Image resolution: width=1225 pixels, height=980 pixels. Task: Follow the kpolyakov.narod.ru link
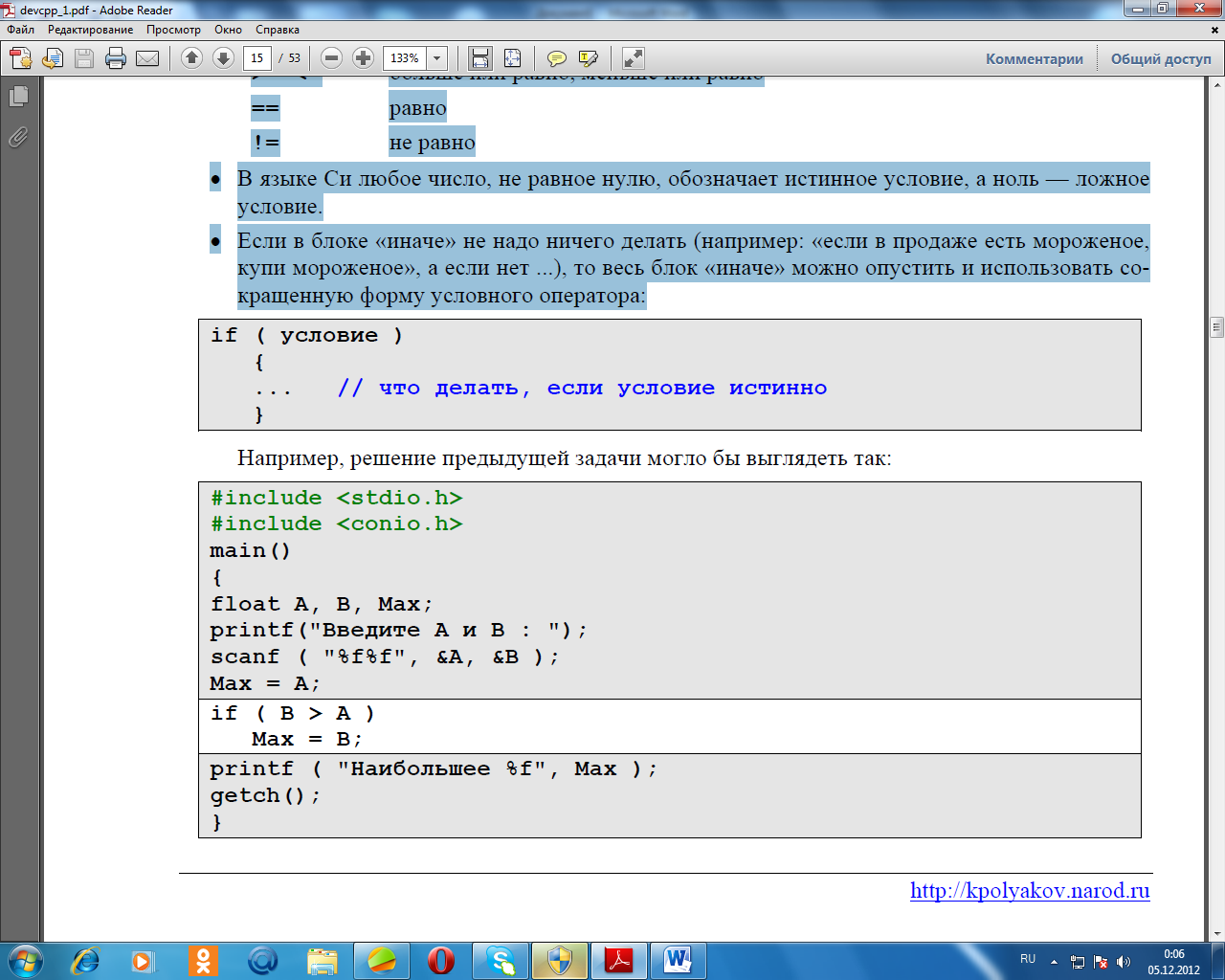click(1029, 890)
